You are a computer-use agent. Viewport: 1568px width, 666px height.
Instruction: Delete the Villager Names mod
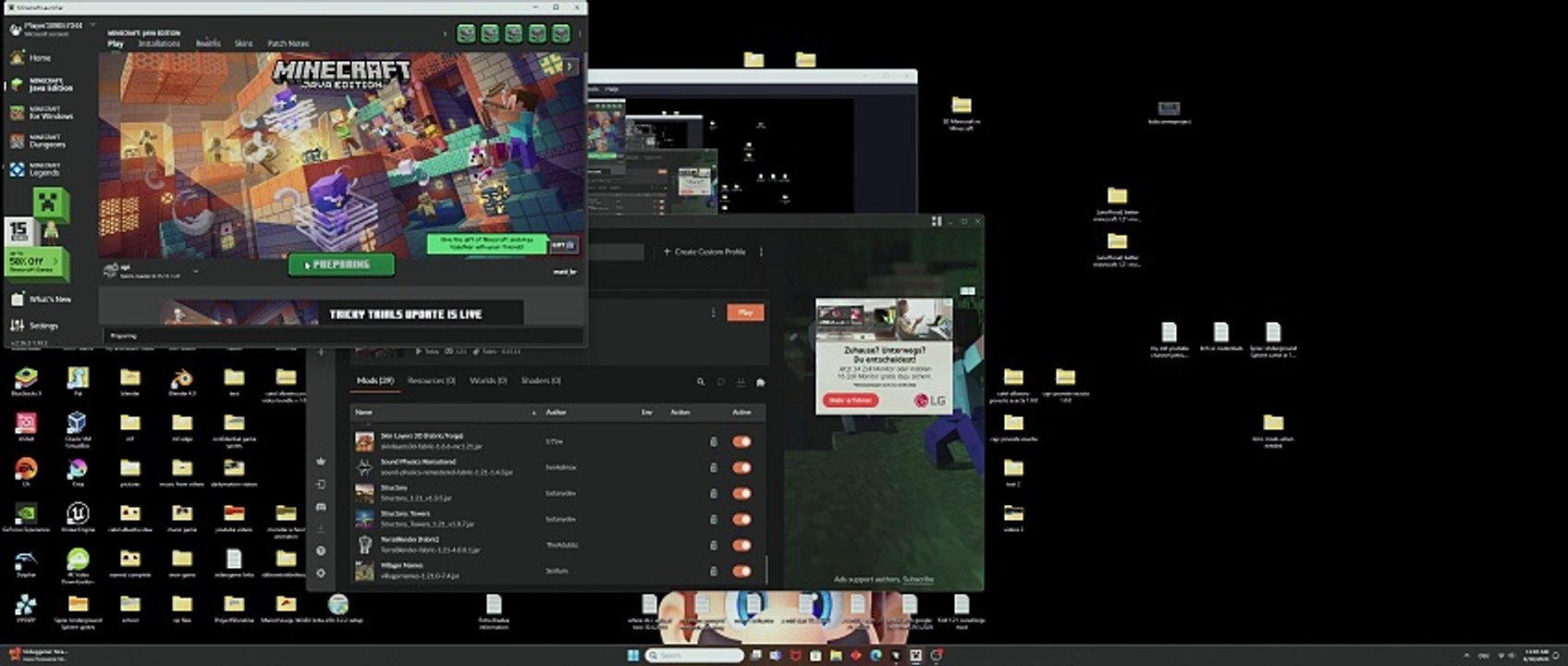click(x=713, y=572)
